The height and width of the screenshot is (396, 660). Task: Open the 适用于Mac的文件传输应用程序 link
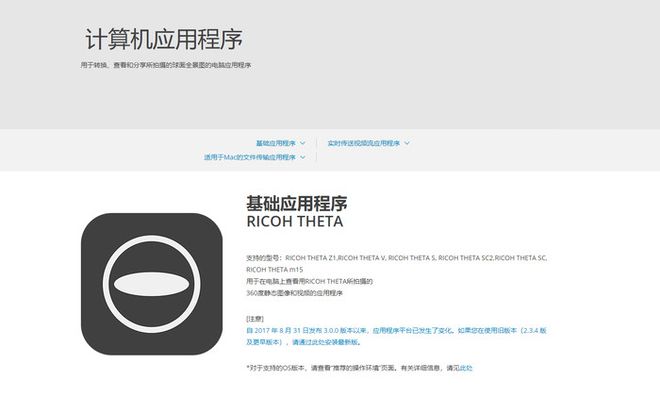point(250,157)
